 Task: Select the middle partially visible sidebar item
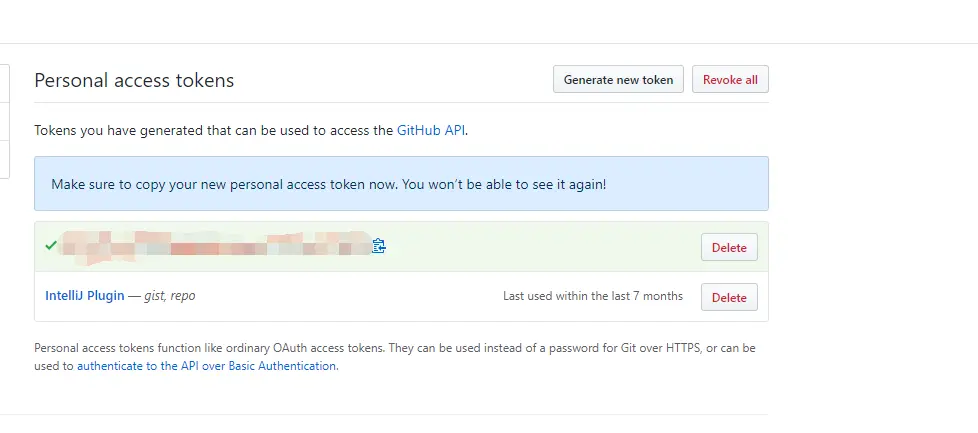click(x=5, y=121)
